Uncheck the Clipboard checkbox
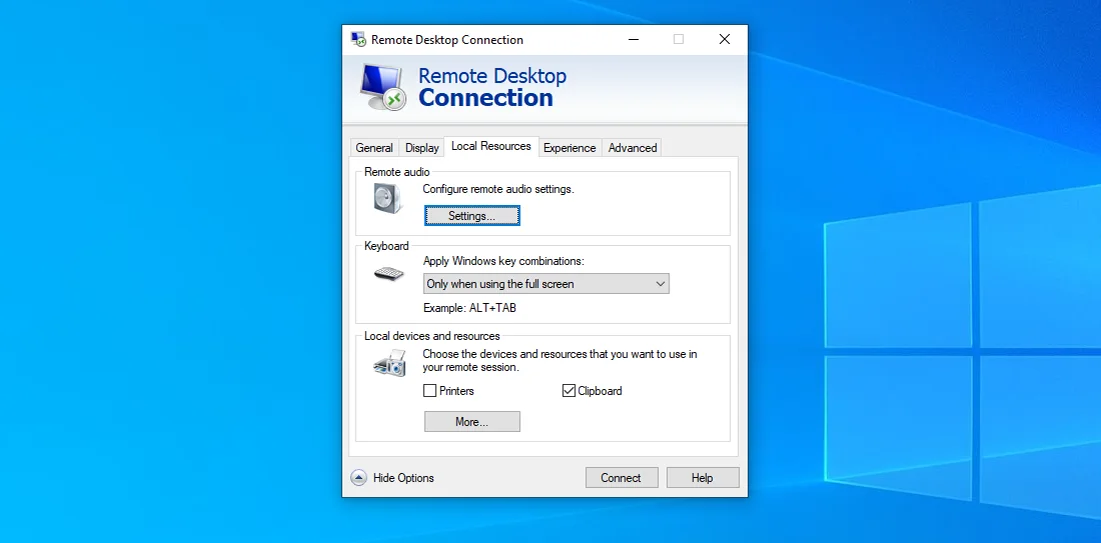The image size is (1101, 543). point(569,391)
